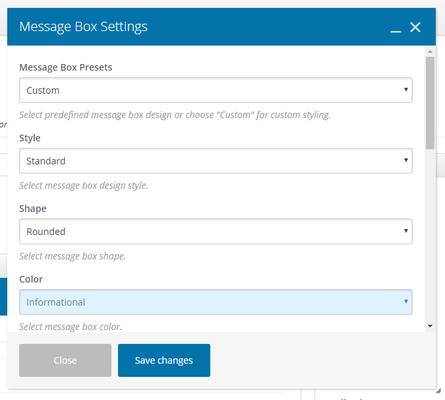Click the arrow on the Standard style field
The height and width of the screenshot is (400, 445).
click(406, 160)
